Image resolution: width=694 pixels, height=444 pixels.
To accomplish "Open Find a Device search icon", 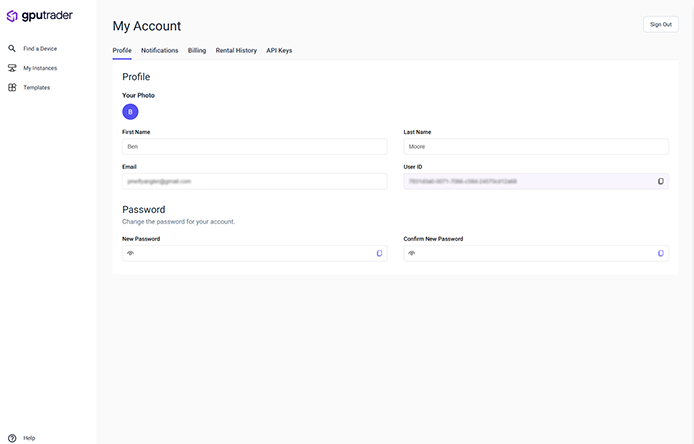I will tap(12, 48).
